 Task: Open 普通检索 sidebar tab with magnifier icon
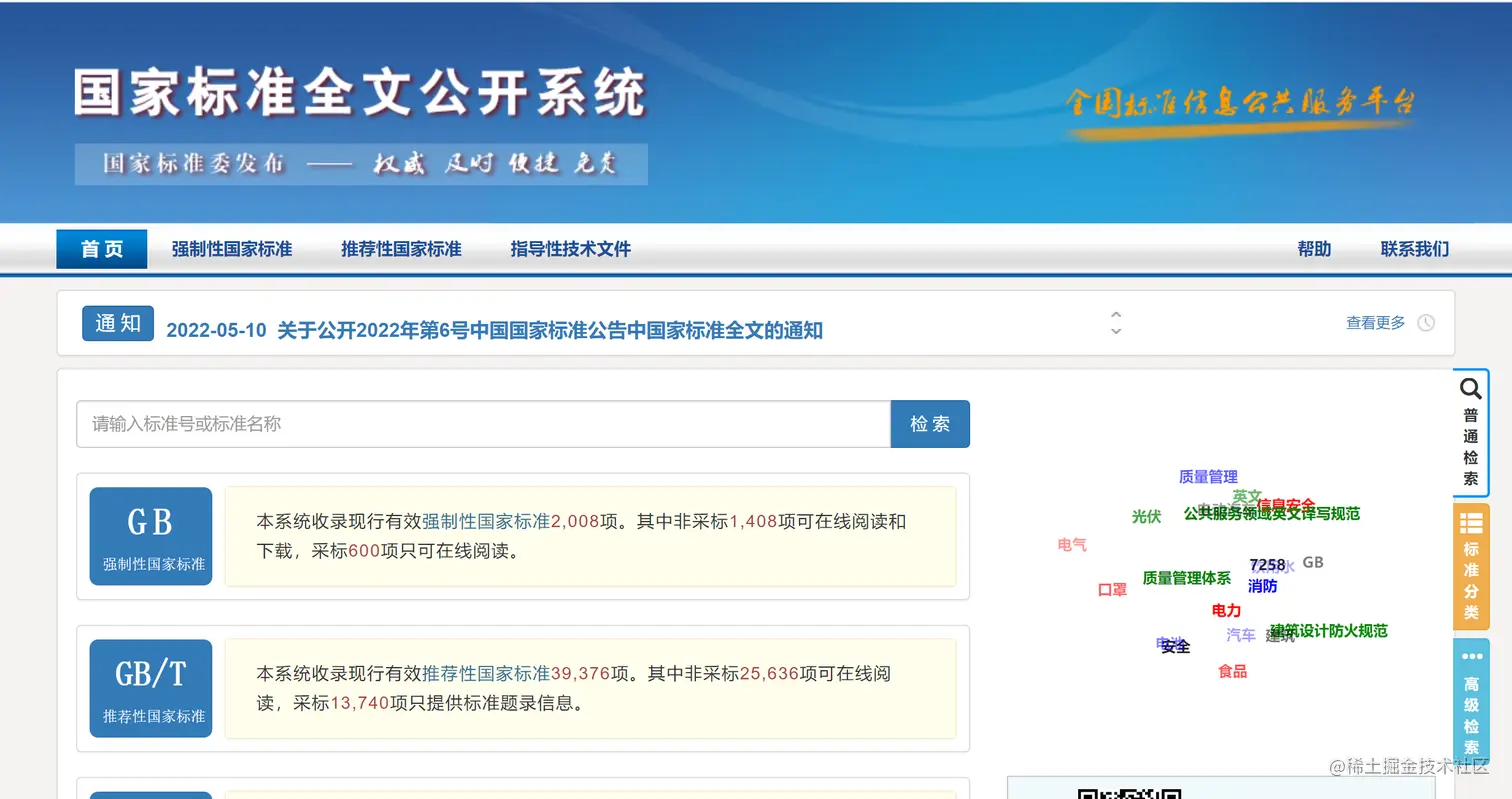point(1470,432)
